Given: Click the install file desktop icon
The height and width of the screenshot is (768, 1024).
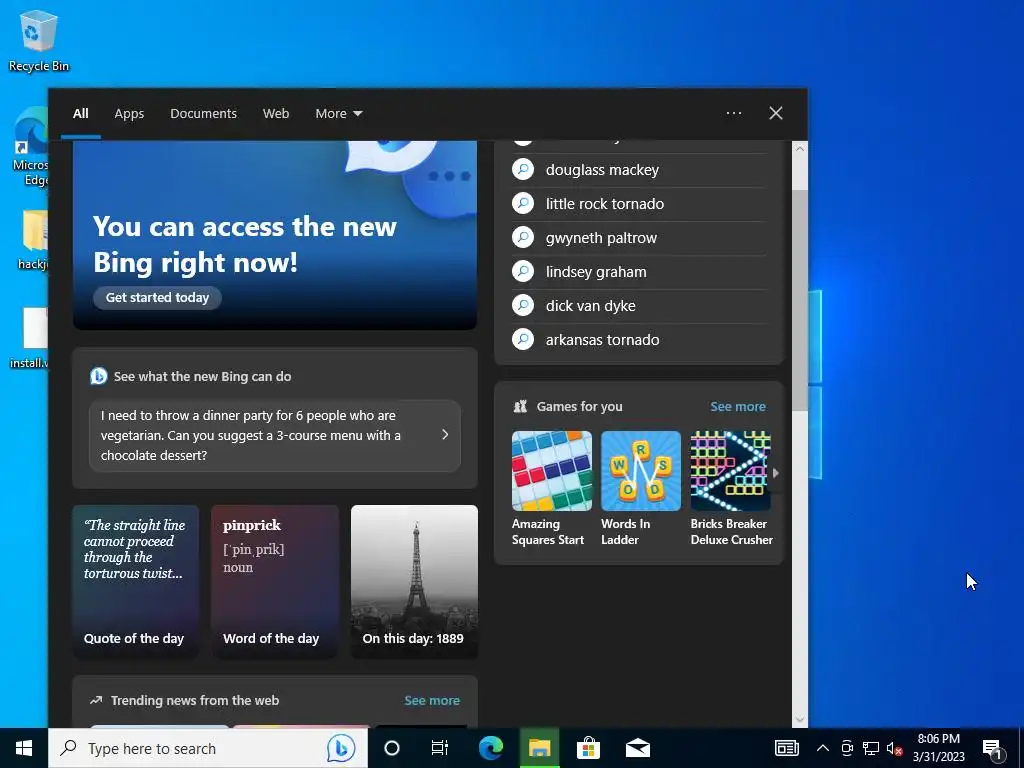Looking at the screenshot, I should 29,338.
